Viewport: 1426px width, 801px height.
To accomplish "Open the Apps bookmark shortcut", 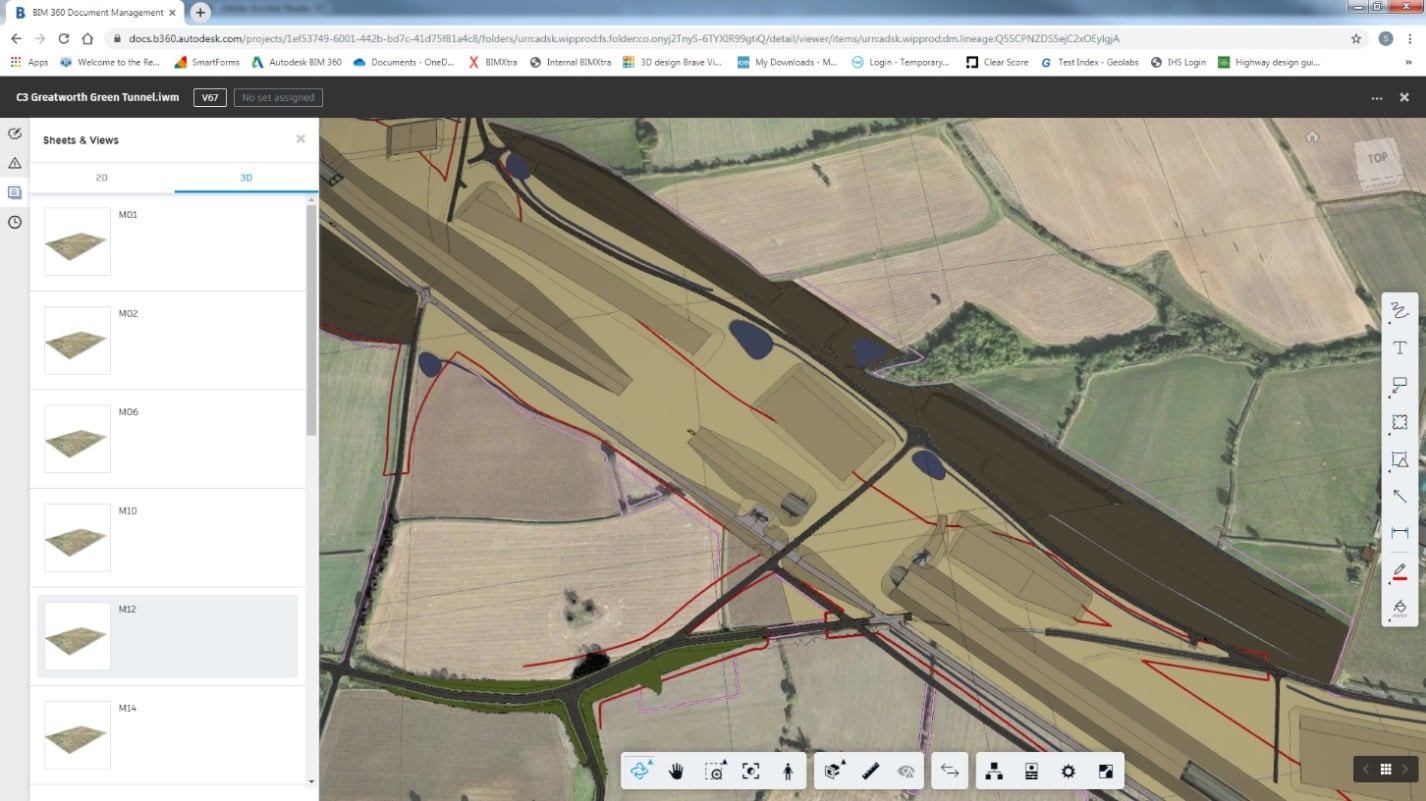I will pos(29,62).
